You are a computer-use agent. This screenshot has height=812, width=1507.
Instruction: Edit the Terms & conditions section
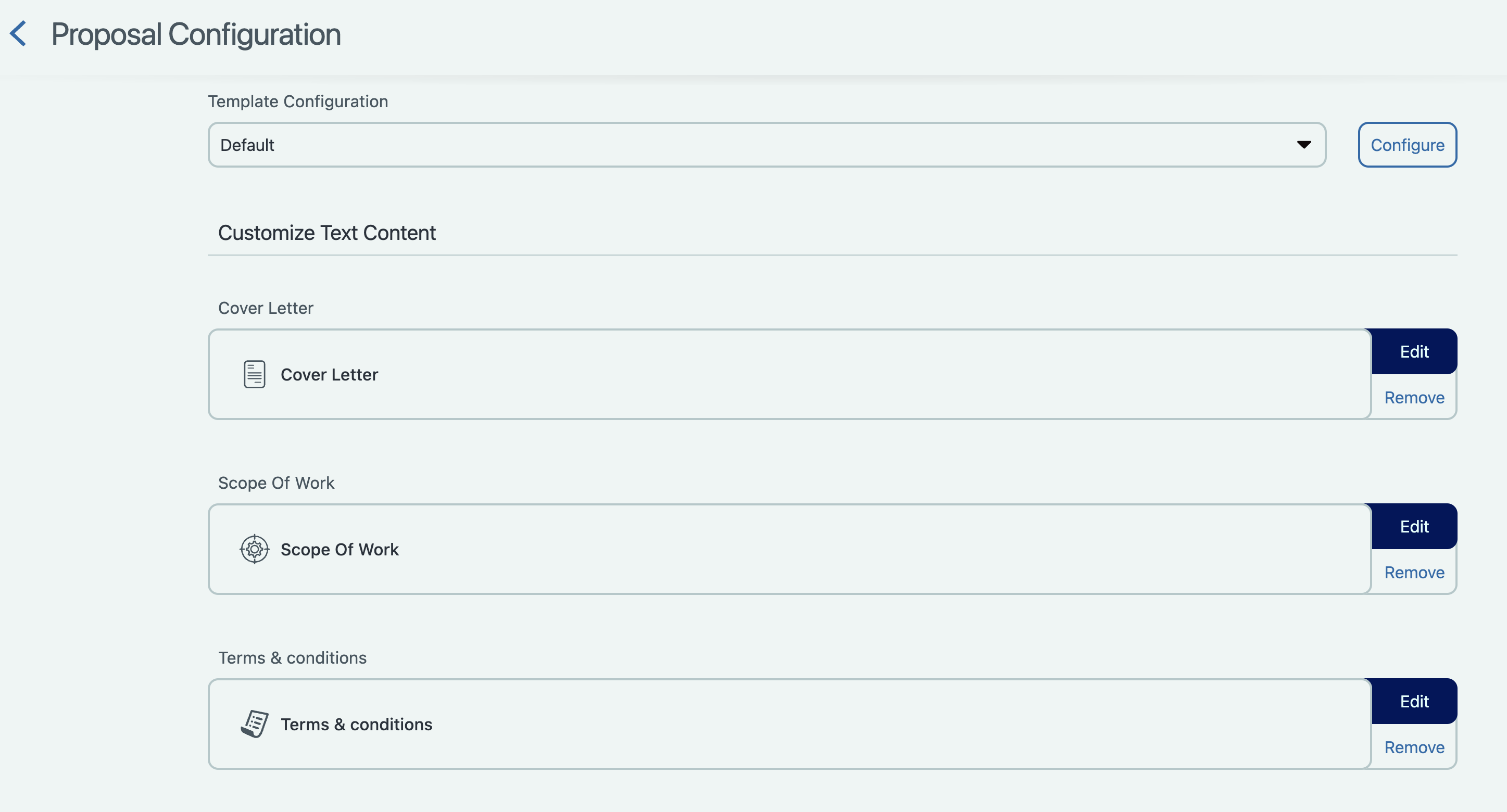coord(1414,701)
